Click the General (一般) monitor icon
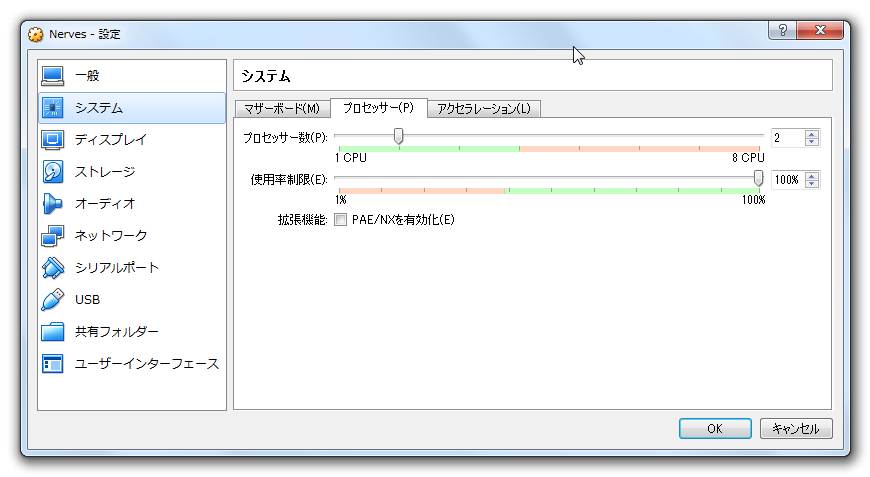This screenshot has height=477, width=870. coord(53,76)
